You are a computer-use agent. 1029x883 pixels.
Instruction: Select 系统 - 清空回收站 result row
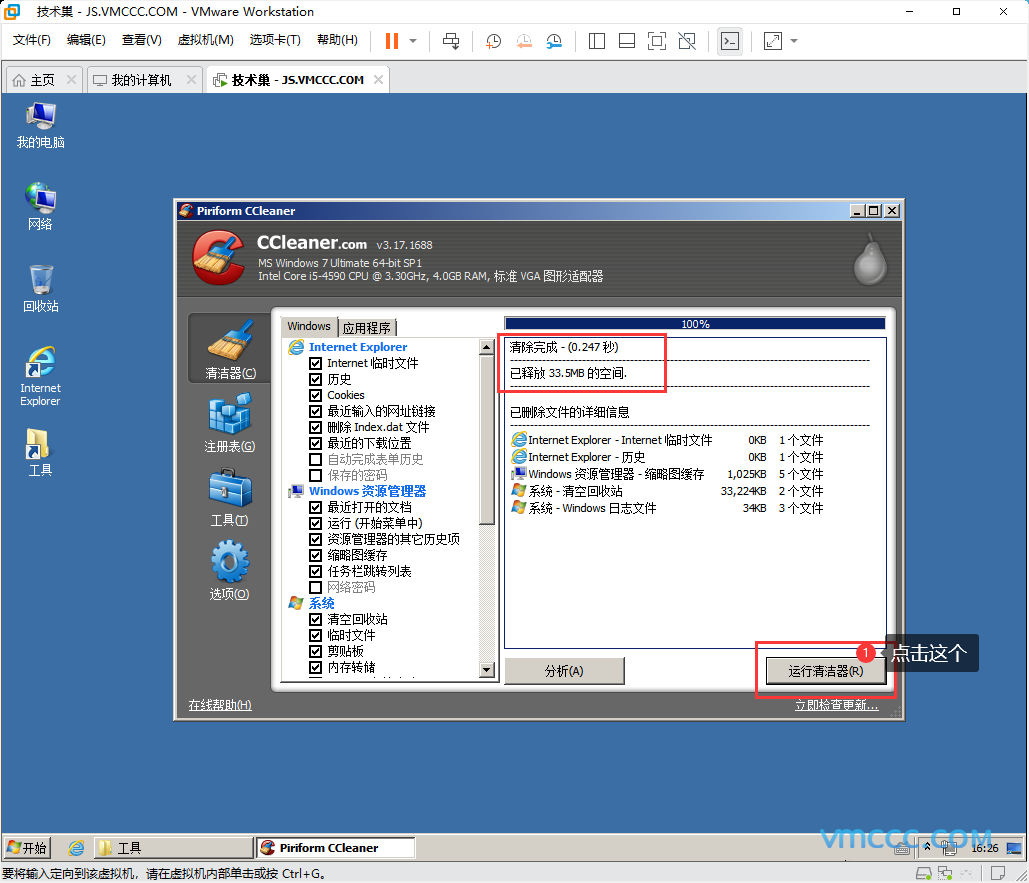667,491
